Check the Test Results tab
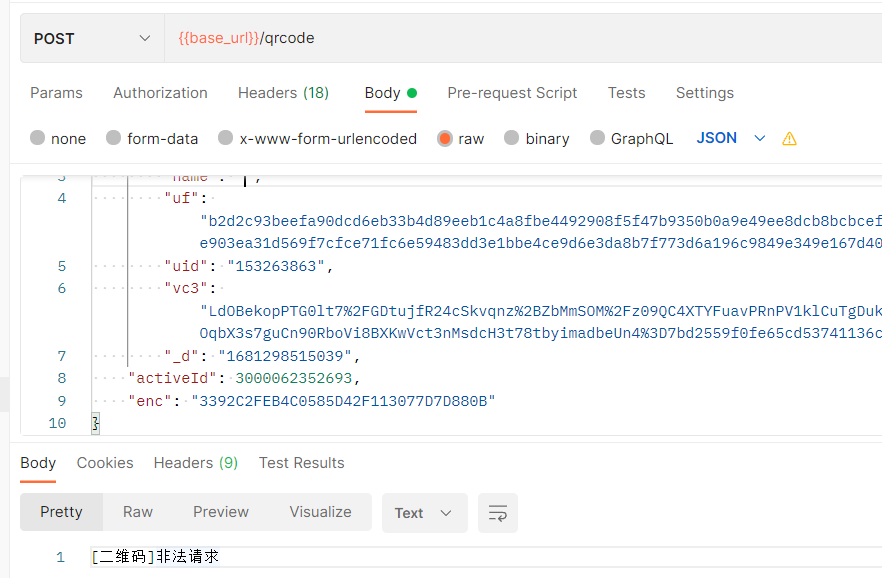This screenshot has width=882, height=578. (301, 463)
